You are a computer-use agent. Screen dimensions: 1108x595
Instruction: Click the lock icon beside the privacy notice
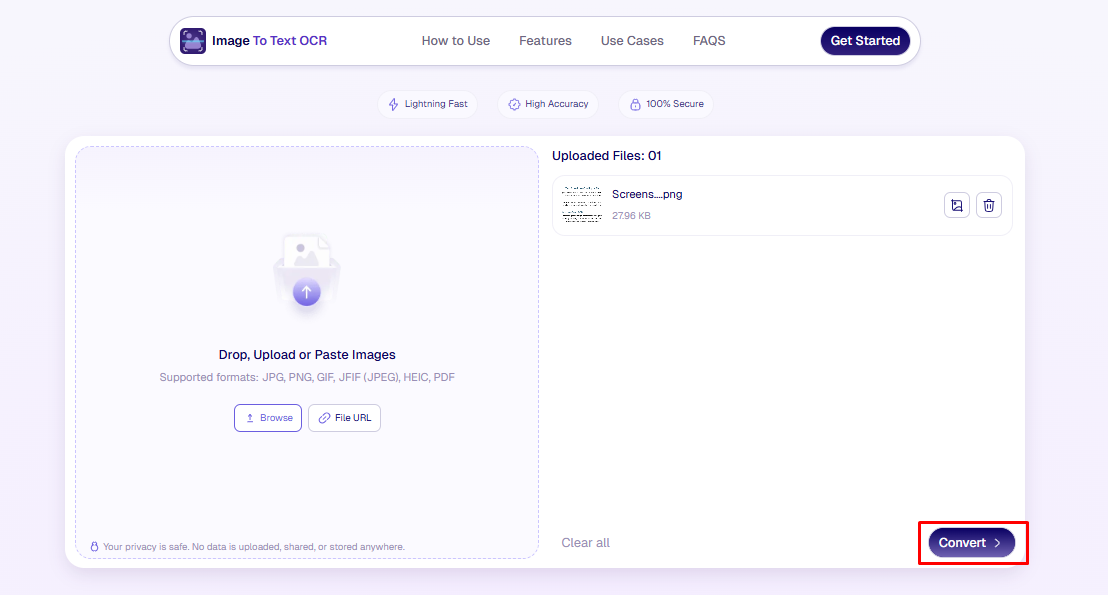click(x=95, y=547)
